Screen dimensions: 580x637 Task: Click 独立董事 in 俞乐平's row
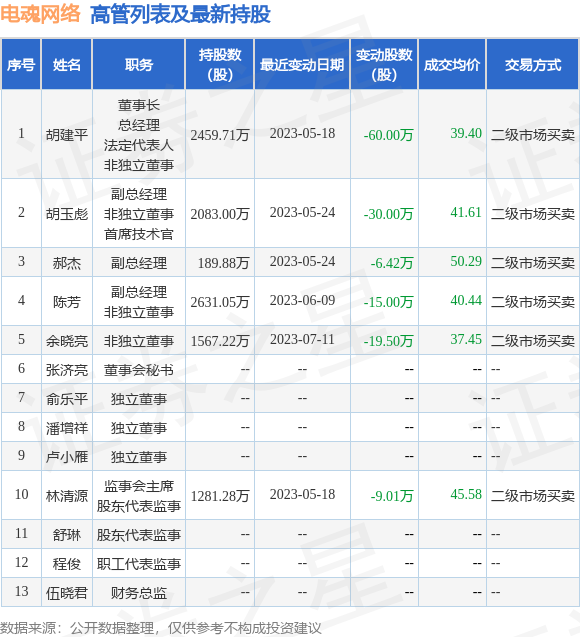tap(139, 399)
